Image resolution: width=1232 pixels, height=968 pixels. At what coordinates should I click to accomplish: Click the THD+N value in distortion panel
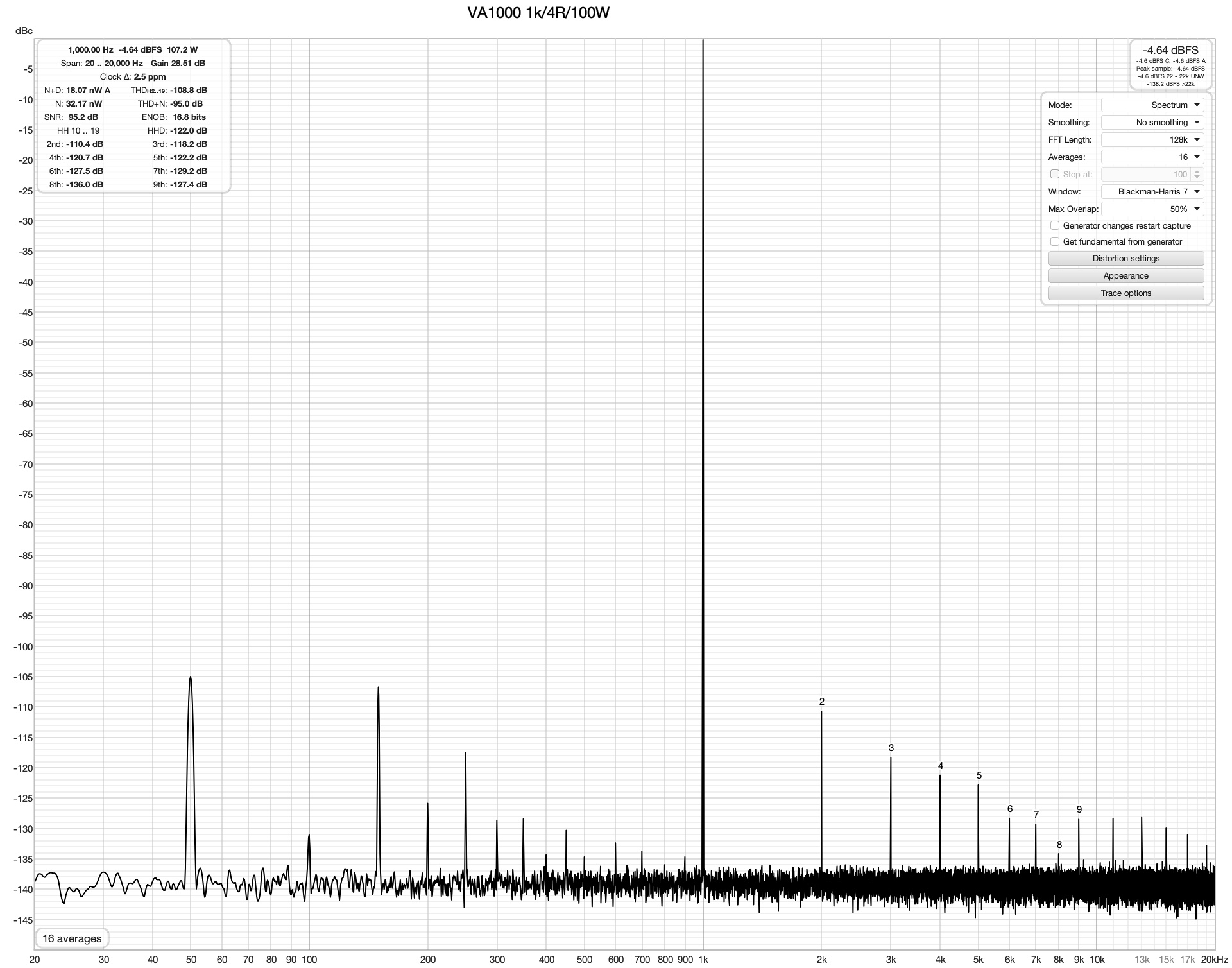(186, 103)
